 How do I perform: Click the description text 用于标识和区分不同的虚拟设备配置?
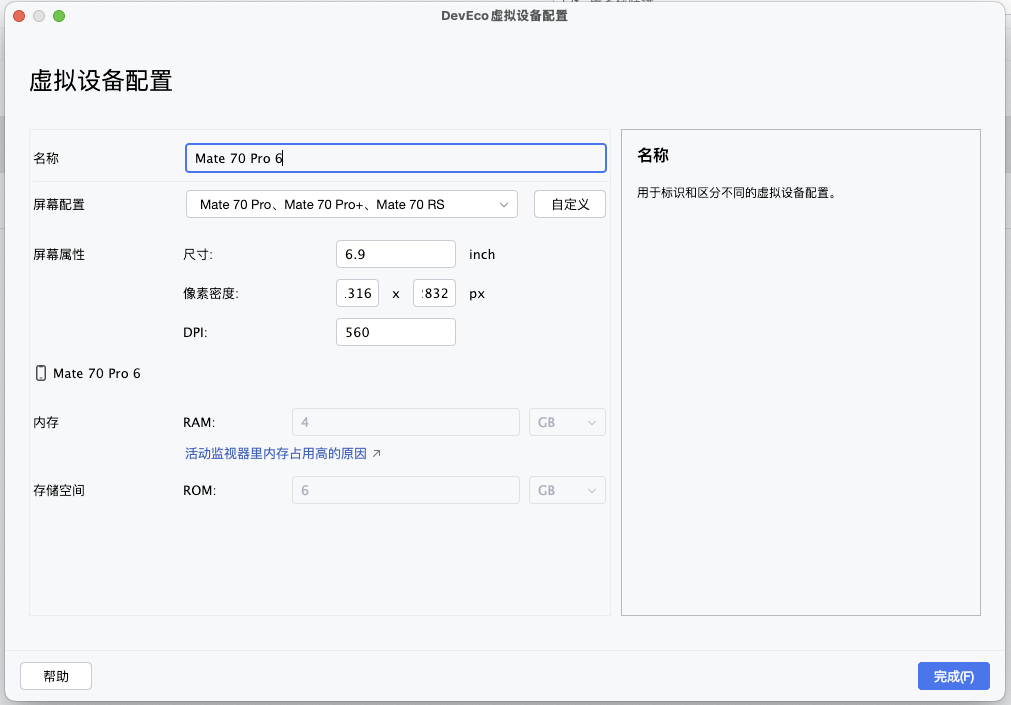click(736, 193)
